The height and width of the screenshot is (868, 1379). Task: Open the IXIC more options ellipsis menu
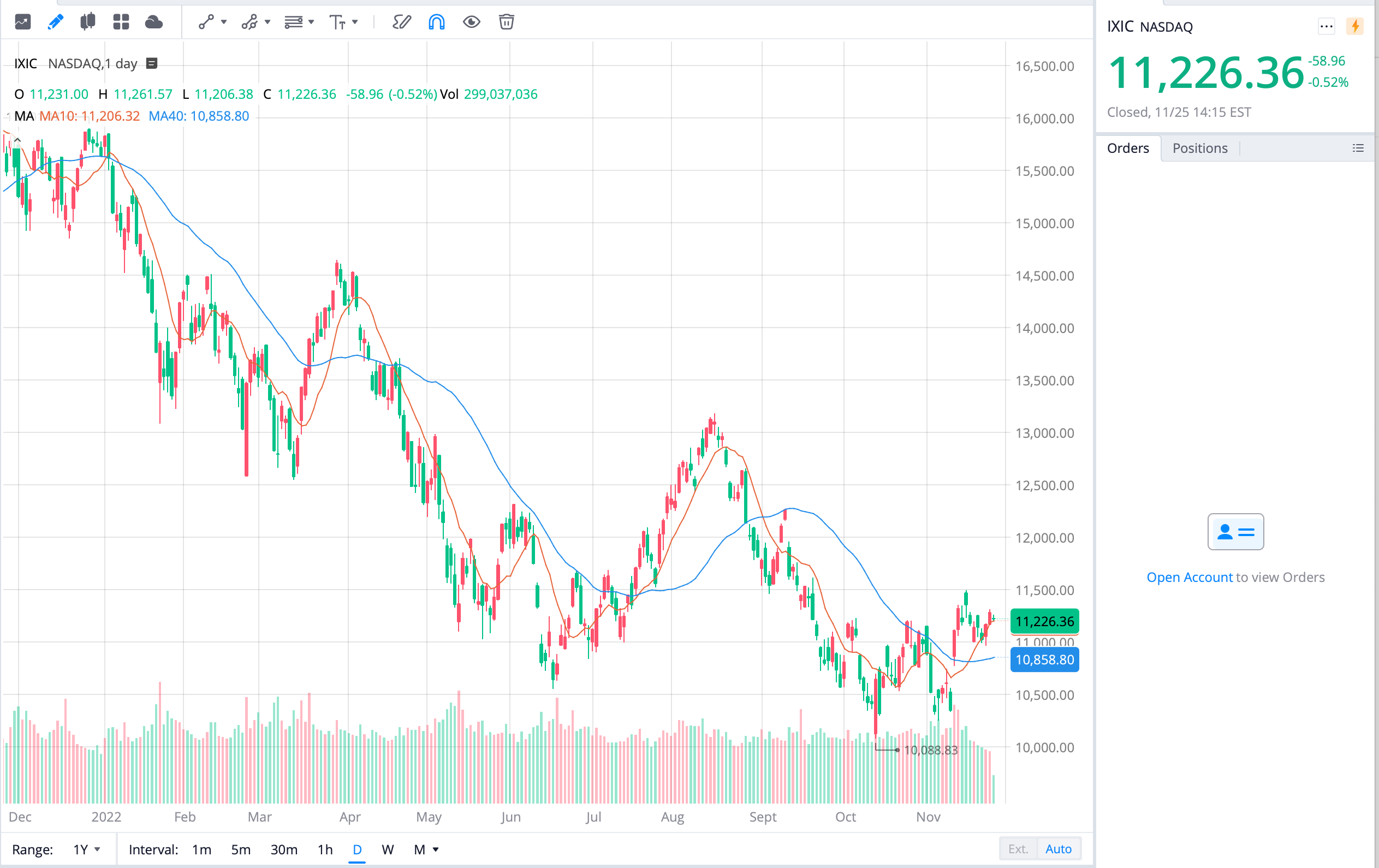[x=1326, y=26]
